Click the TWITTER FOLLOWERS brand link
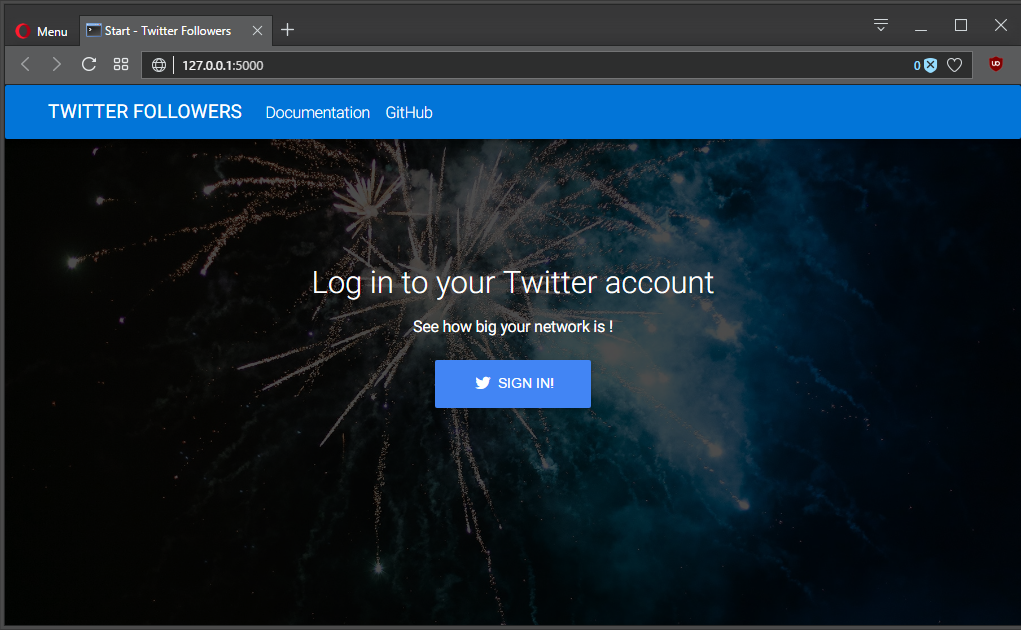 [x=145, y=112]
